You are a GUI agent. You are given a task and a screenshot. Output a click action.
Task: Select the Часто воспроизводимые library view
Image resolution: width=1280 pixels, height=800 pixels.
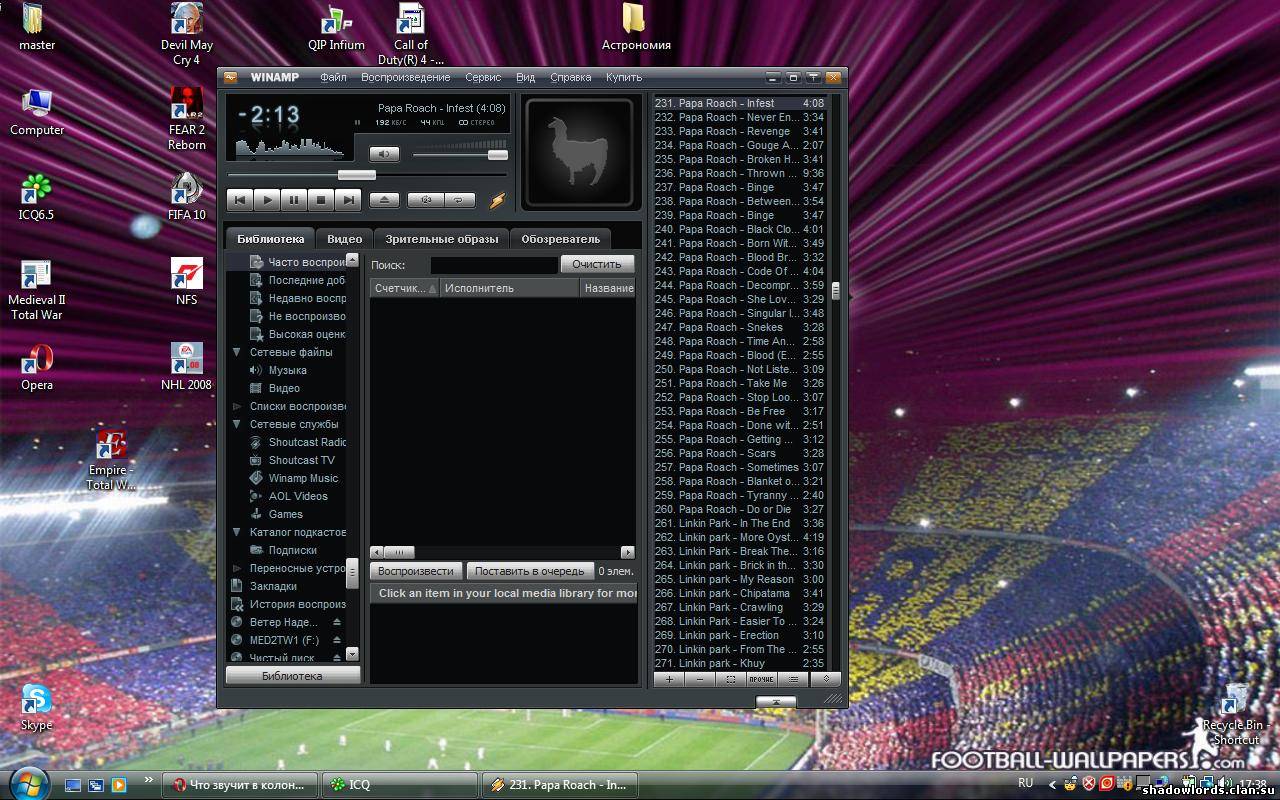point(297,262)
